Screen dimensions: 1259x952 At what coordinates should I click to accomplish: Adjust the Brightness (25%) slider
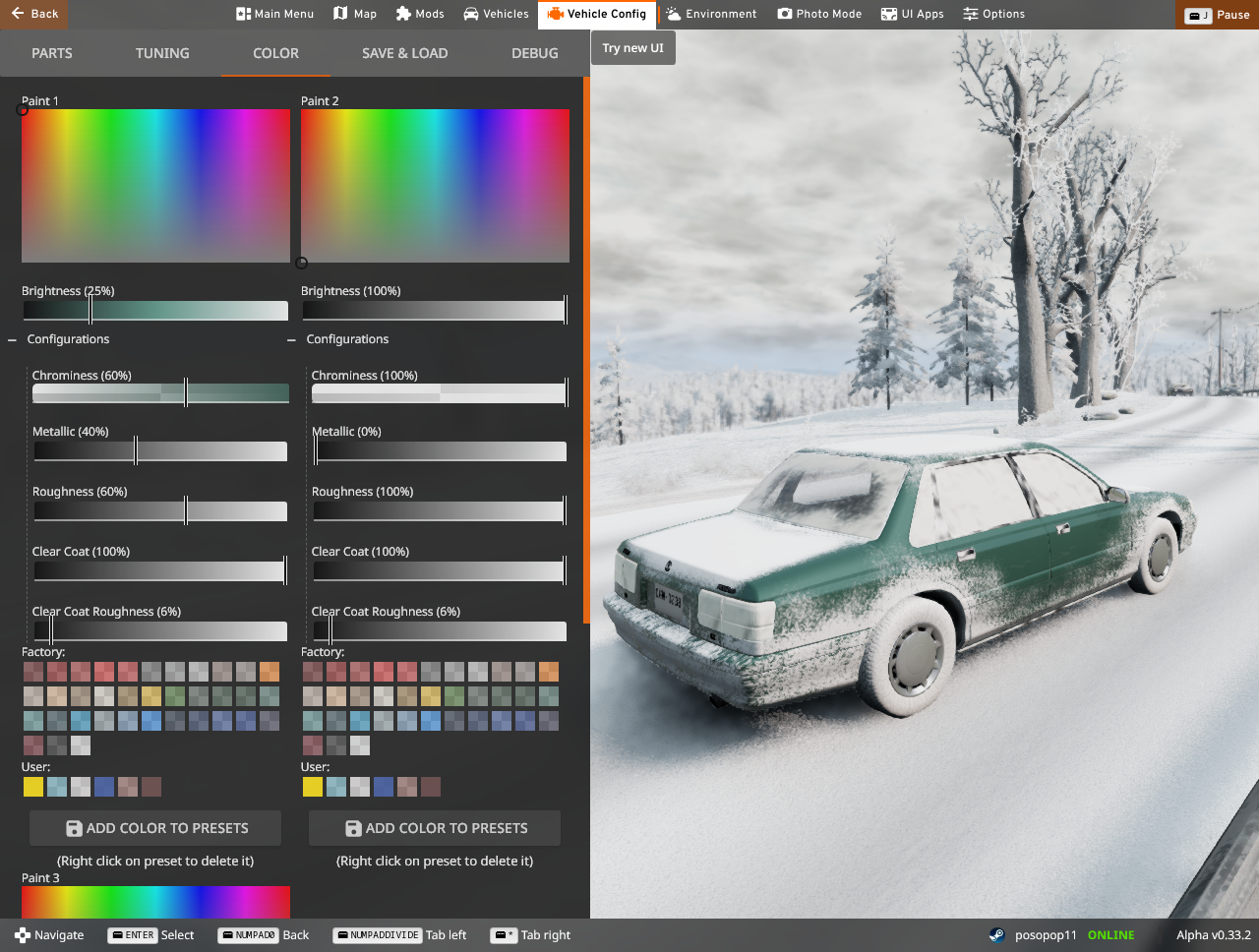pos(155,311)
